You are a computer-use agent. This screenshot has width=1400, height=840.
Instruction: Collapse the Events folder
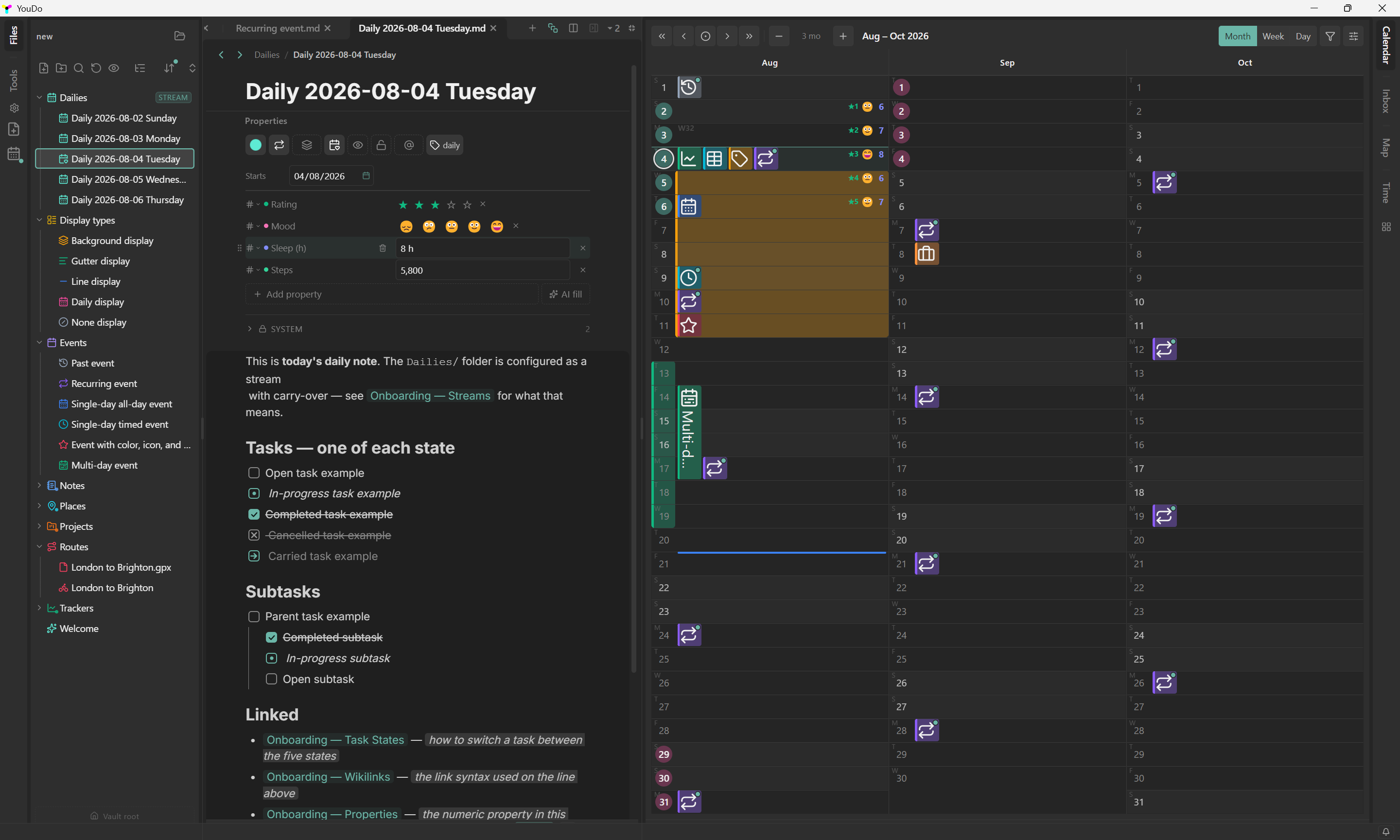(39, 342)
